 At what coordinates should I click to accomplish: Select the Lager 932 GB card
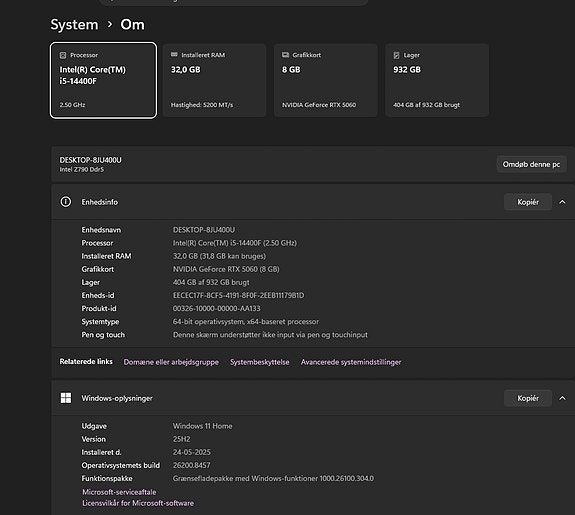coord(437,80)
